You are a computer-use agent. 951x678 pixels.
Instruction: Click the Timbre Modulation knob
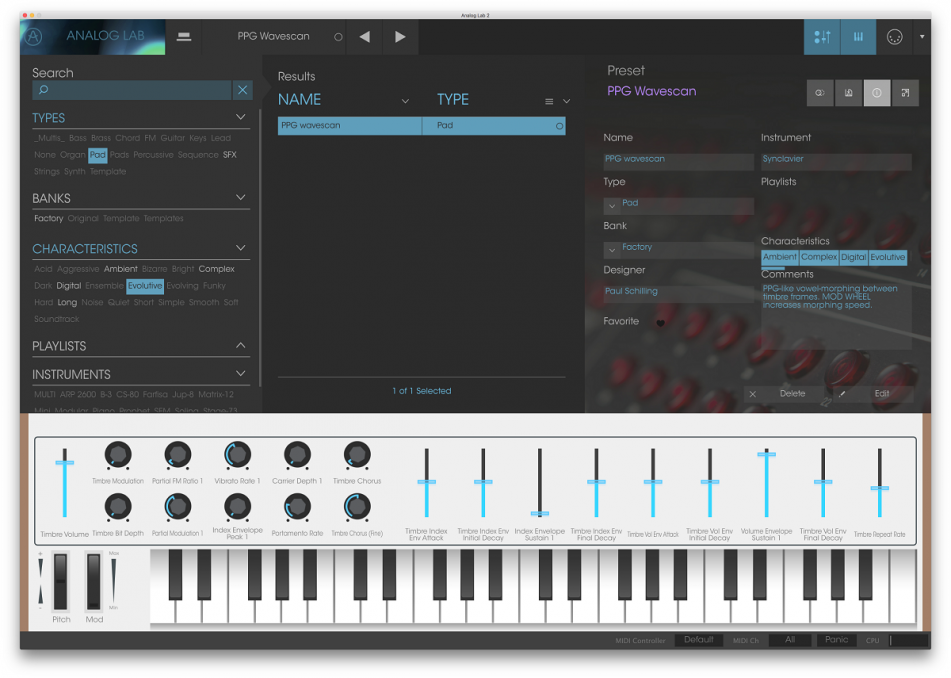click(118, 455)
